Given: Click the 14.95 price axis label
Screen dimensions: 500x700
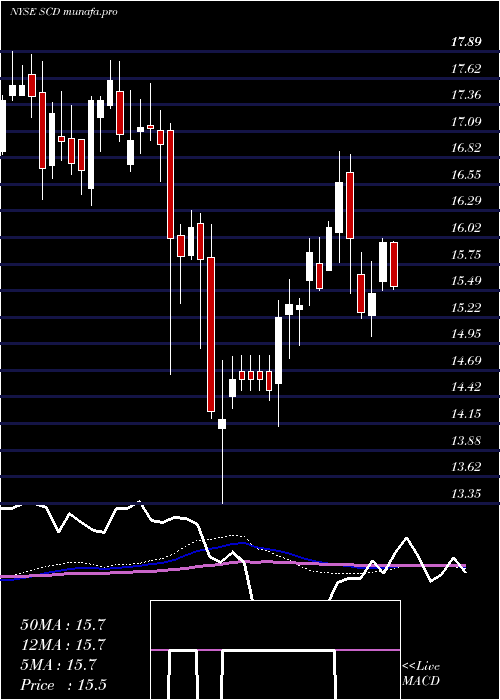Looking at the screenshot, I should (466, 334).
